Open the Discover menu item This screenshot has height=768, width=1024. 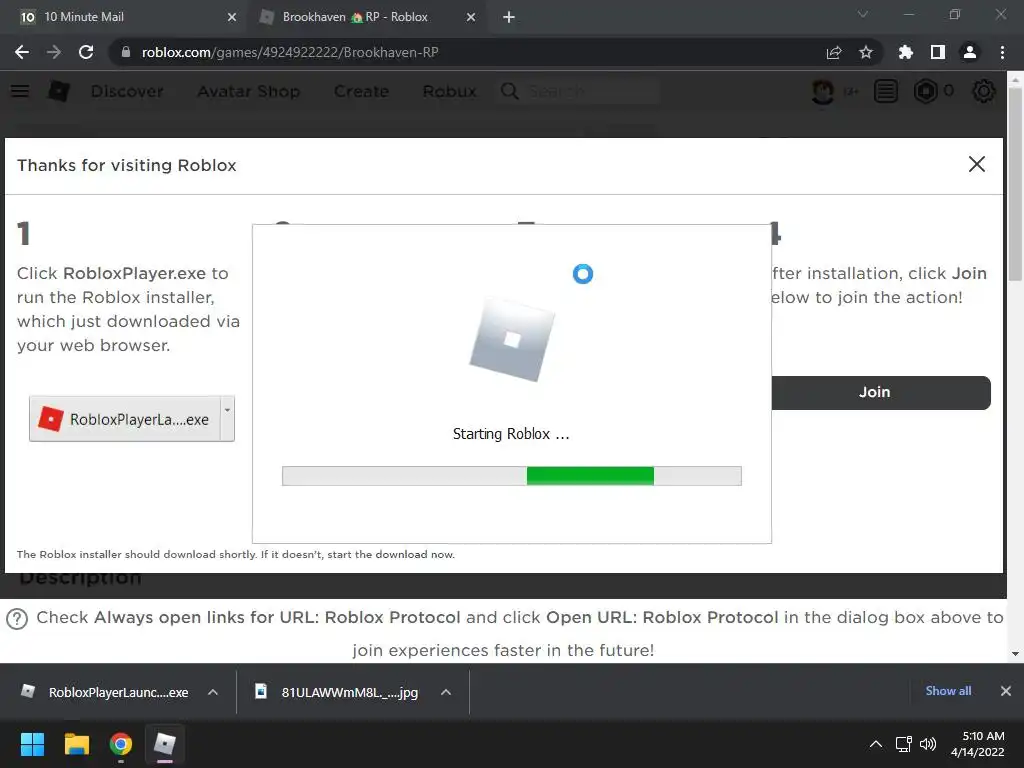[127, 91]
